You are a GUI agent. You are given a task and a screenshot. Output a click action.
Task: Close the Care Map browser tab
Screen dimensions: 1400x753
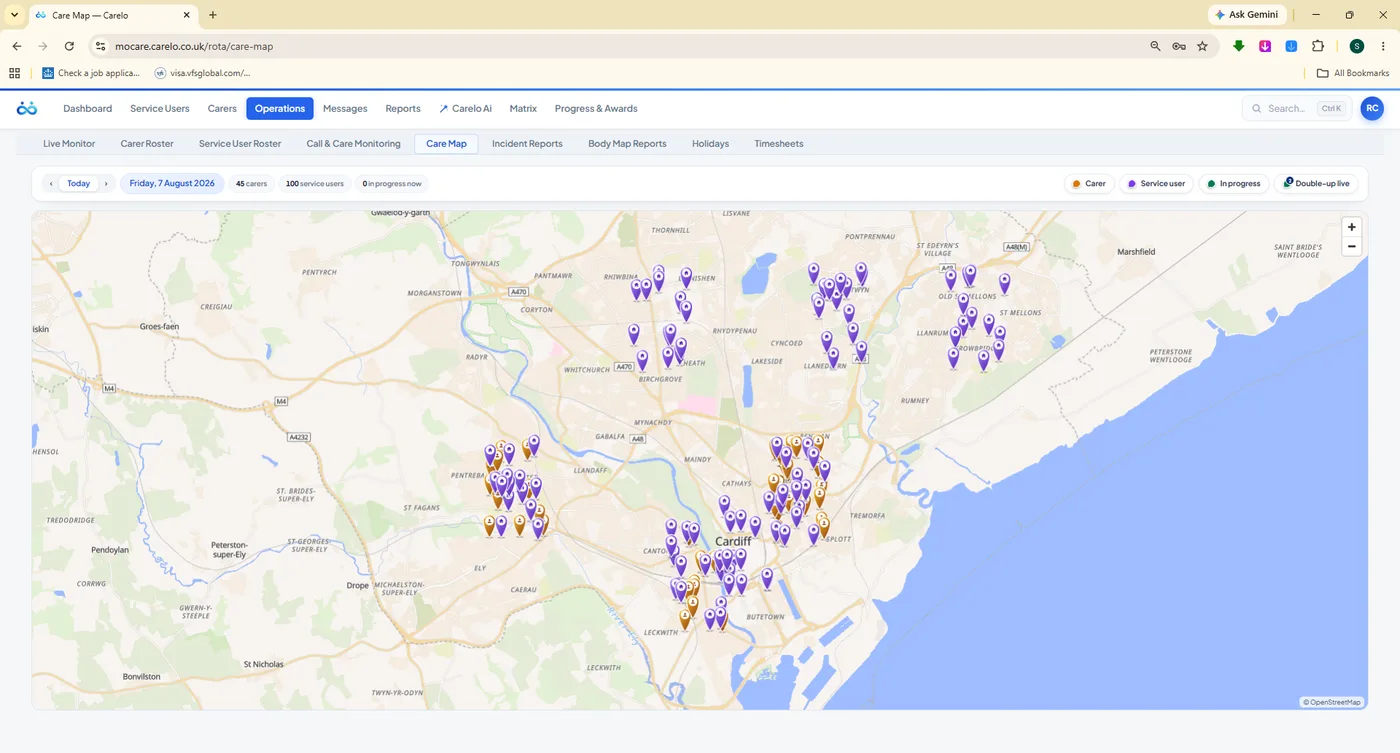(x=186, y=15)
